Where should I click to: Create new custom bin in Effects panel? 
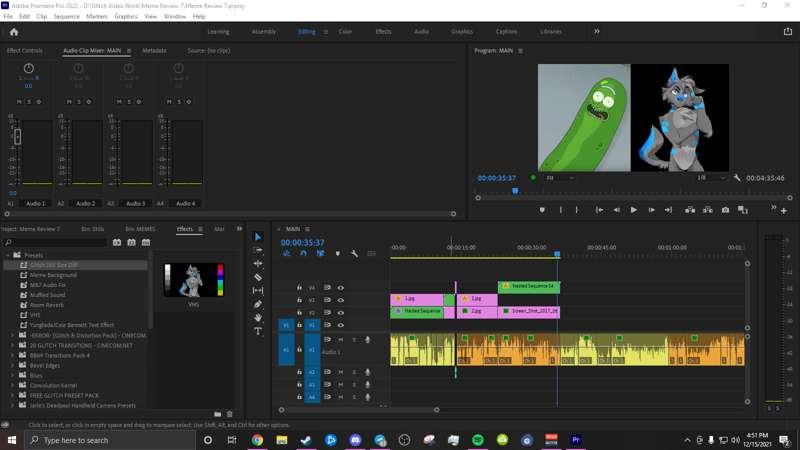click(218, 414)
